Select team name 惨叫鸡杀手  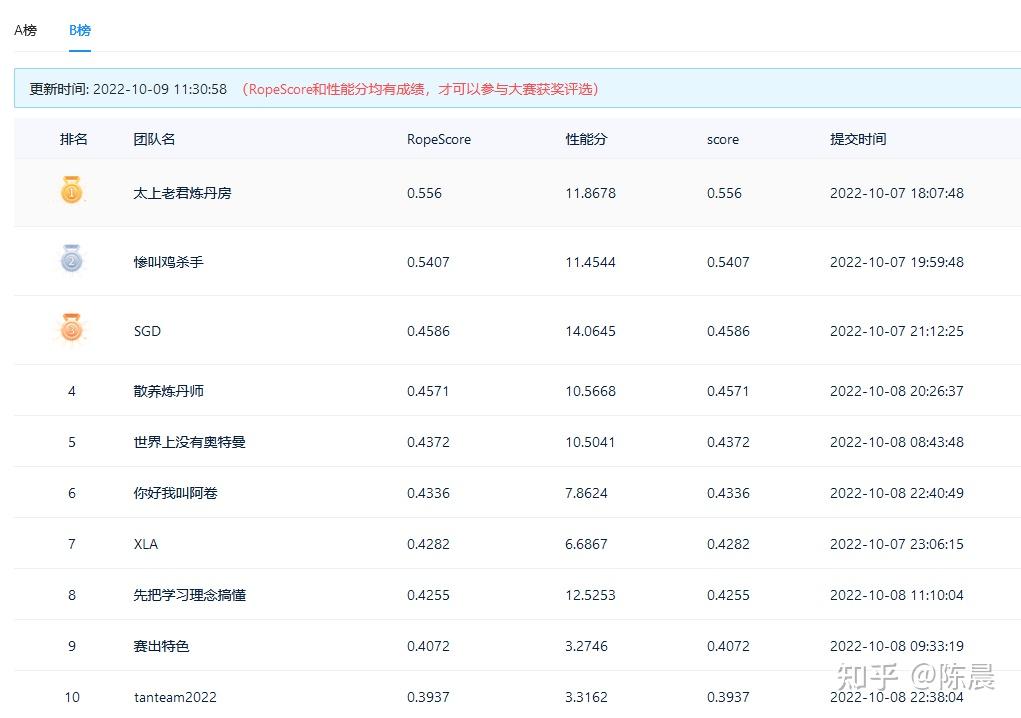click(x=169, y=262)
